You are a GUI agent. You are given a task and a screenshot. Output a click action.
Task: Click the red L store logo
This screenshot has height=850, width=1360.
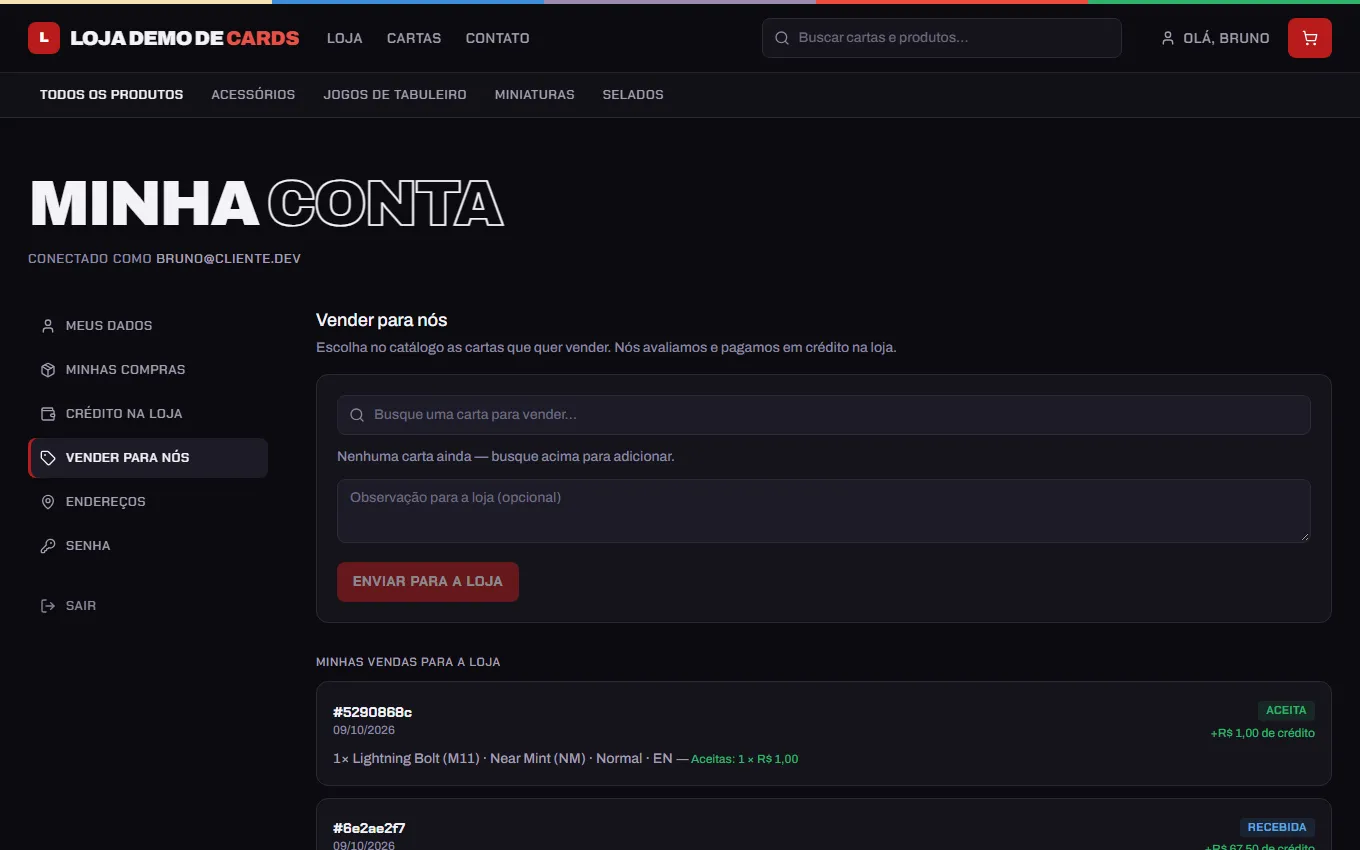click(x=44, y=38)
